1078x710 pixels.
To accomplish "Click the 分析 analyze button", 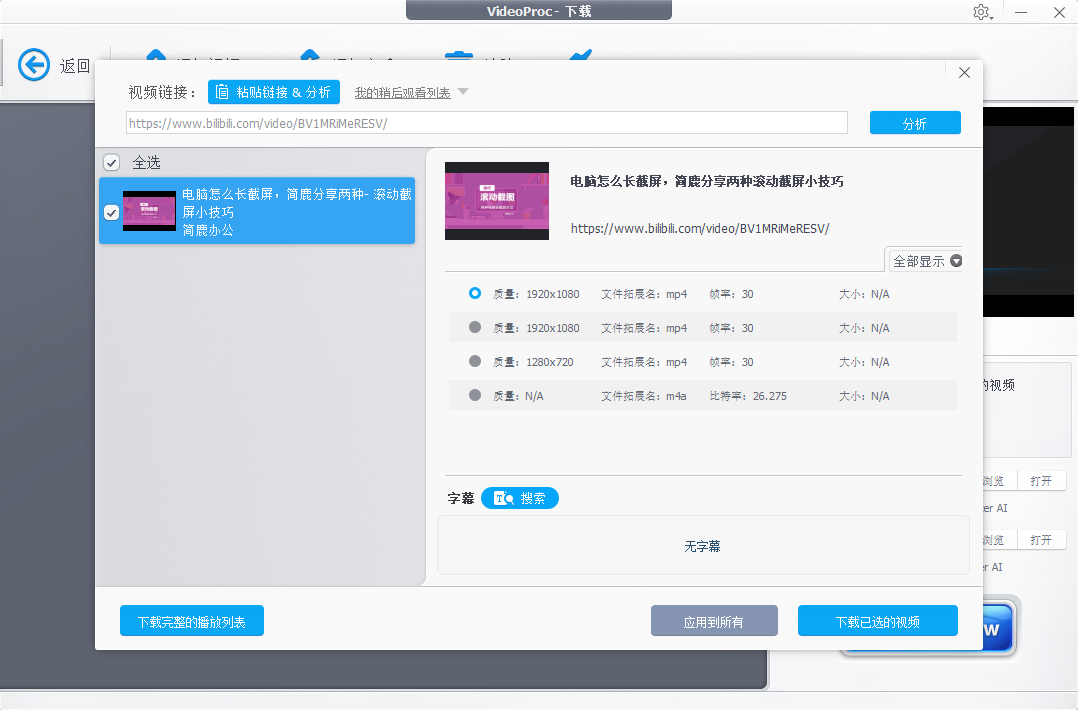I will (914, 122).
